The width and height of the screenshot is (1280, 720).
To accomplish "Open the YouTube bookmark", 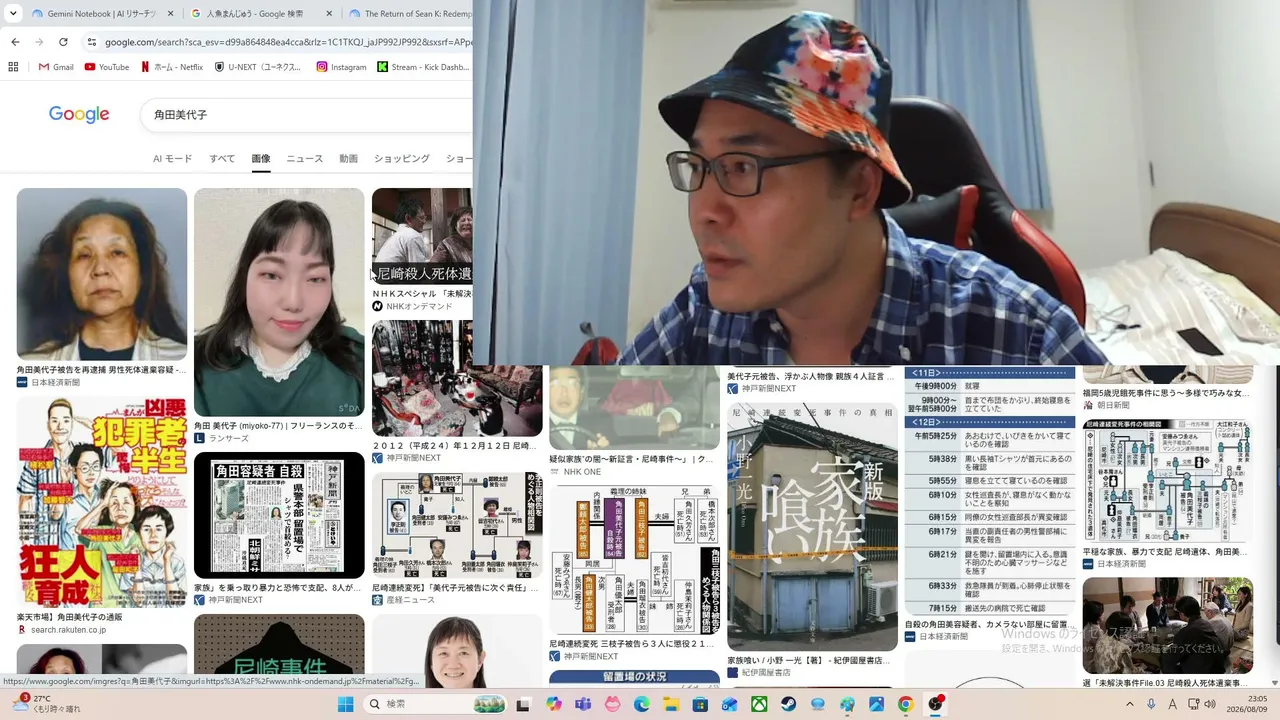I will pyautogui.click(x=107, y=67).
